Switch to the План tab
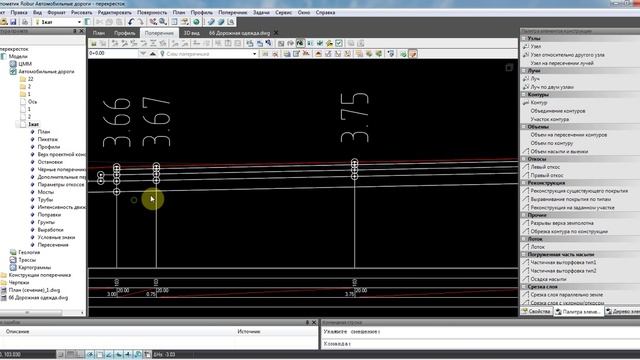The image size is (640, 360). (x=98, y=33)
